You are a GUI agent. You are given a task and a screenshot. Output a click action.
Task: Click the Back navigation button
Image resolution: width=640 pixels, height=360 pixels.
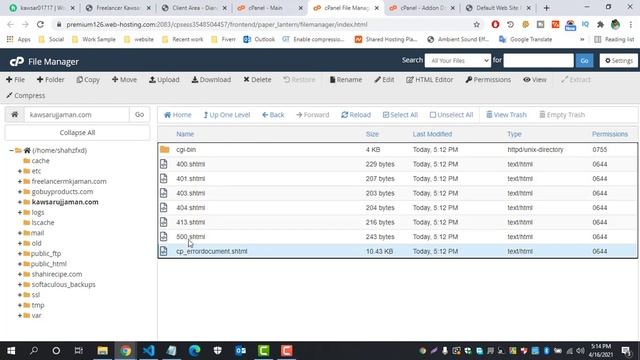[273, 115]
